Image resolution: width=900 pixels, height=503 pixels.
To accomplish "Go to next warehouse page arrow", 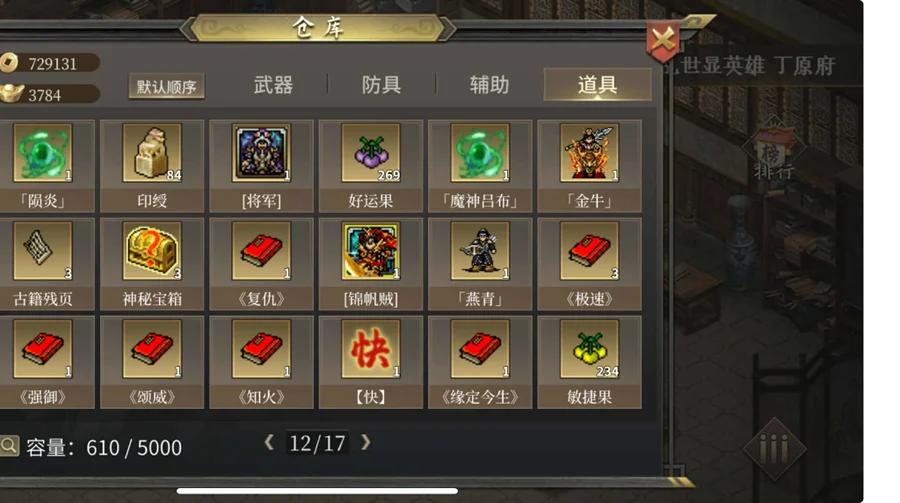I will pos(366,442).
